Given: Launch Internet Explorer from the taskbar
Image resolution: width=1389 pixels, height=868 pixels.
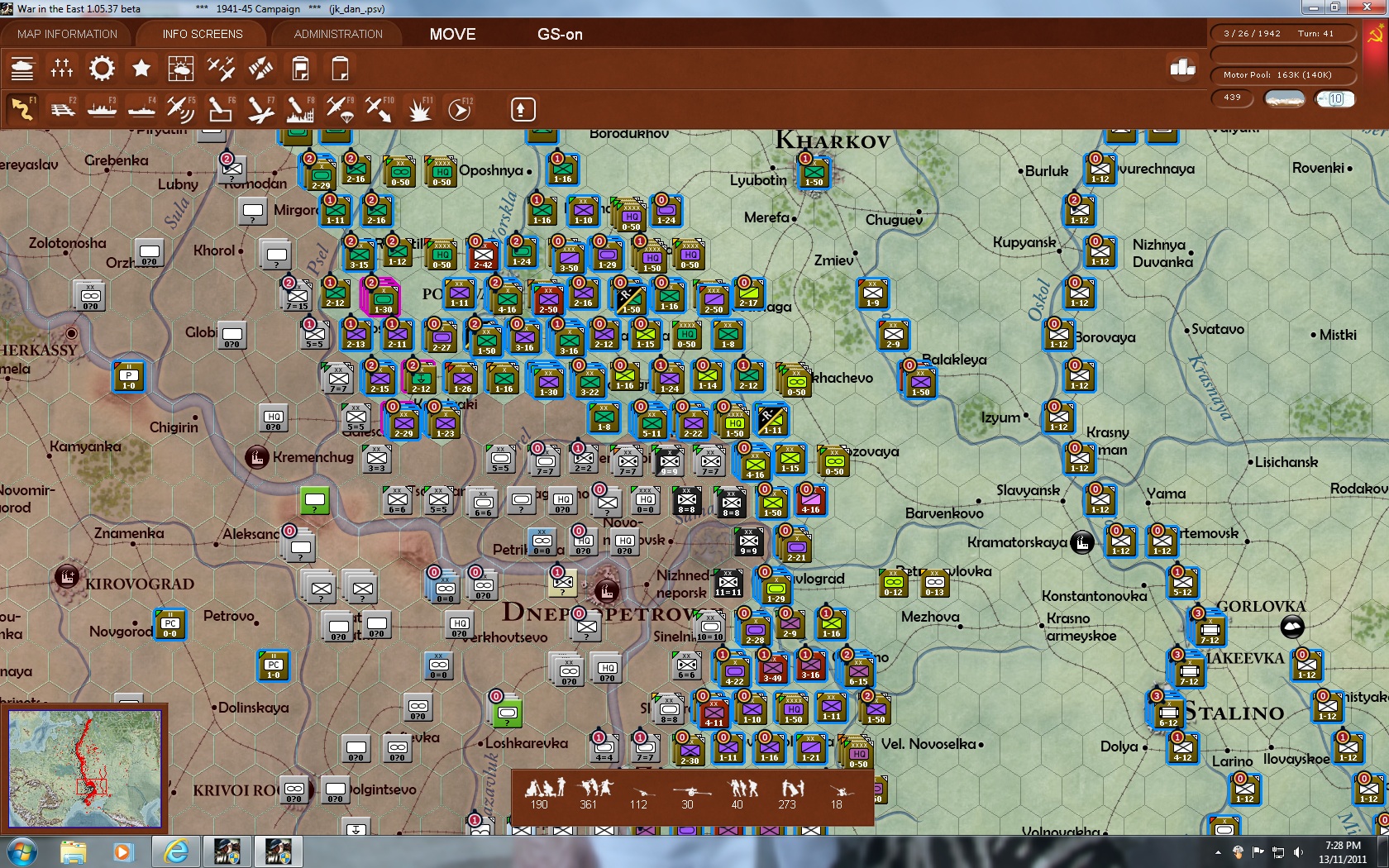Looking at the screenshot, I should pyautogui.click(x=175, y=851).
